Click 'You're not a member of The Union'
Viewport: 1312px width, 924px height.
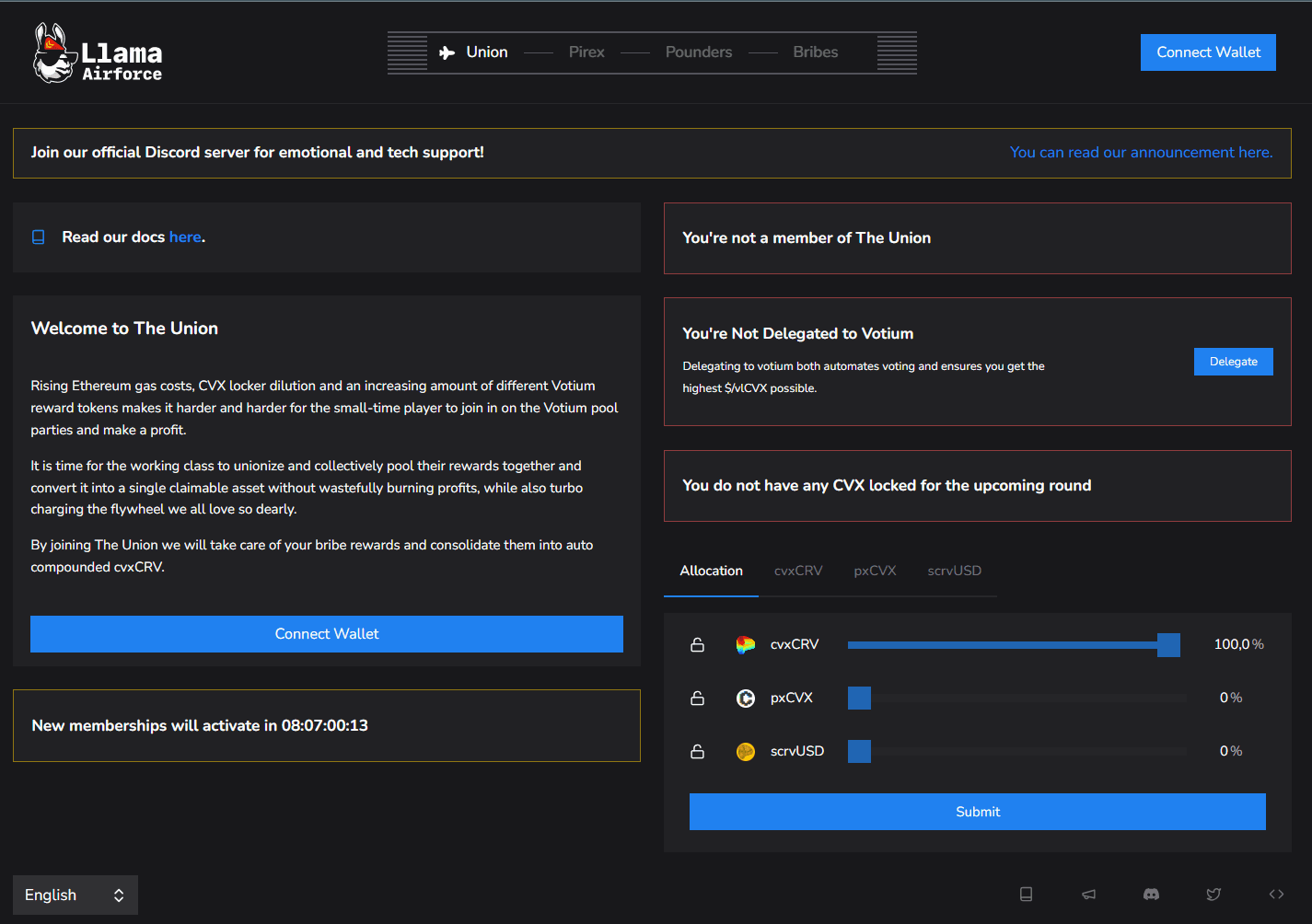click(807, 238)
